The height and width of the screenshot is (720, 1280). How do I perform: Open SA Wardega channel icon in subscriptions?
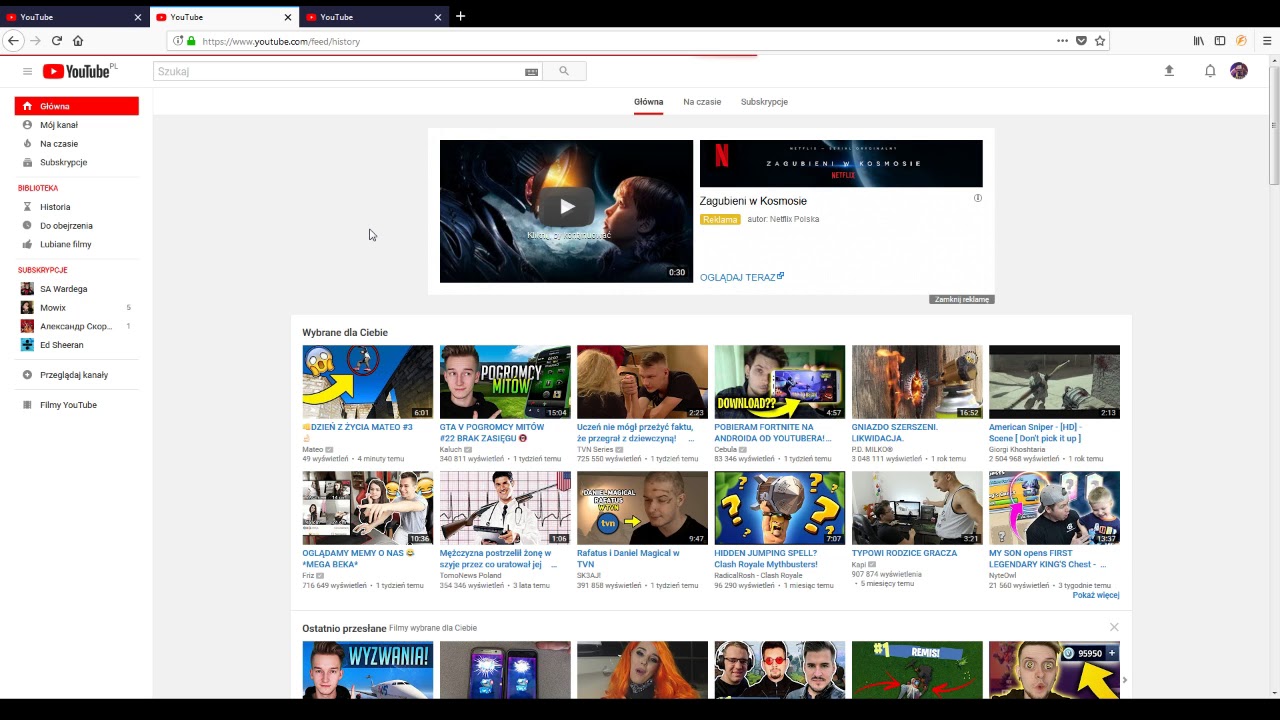tap(27, 289)
